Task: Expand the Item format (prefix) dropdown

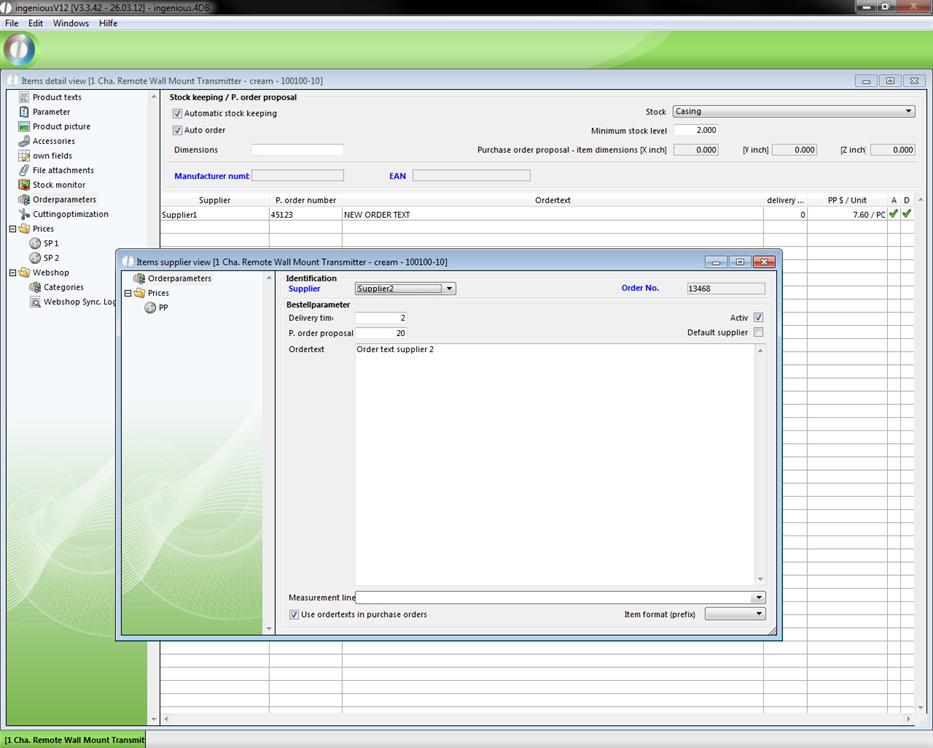Action: (x=759, y=614)
